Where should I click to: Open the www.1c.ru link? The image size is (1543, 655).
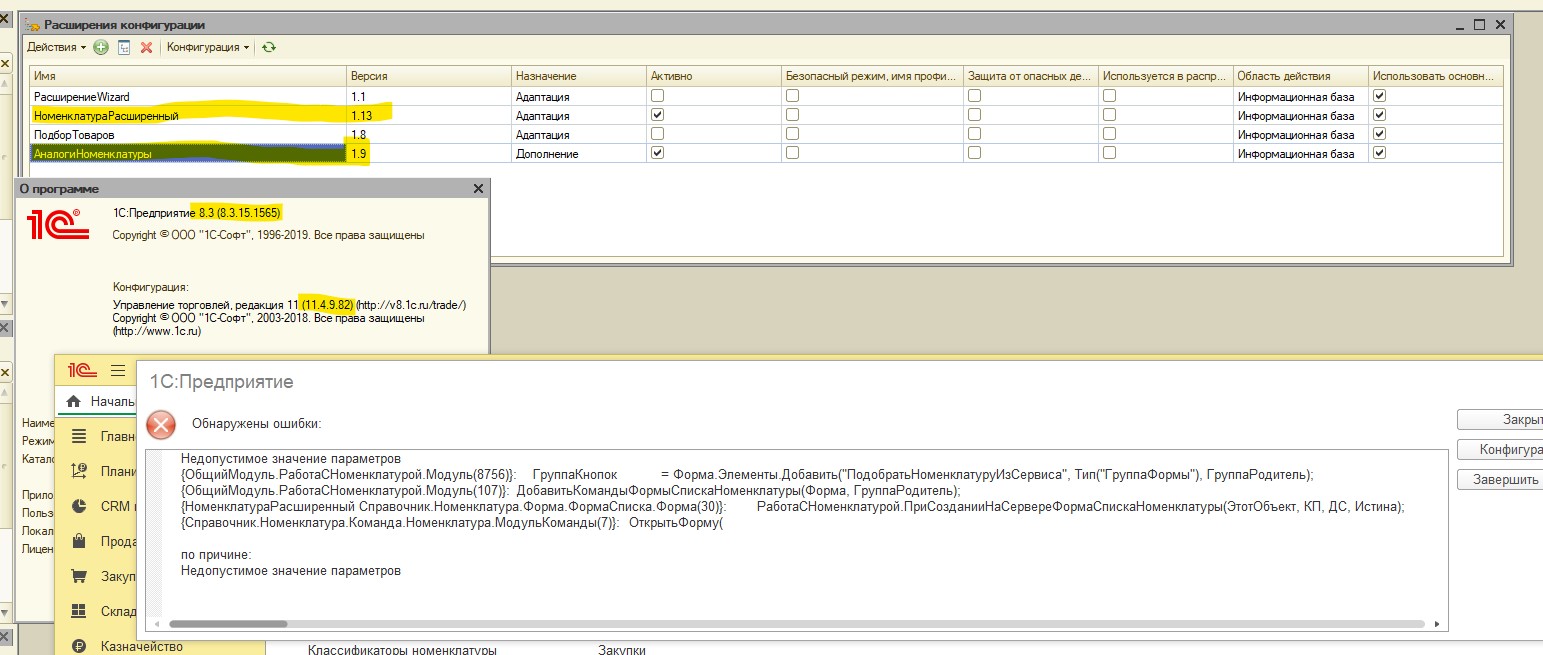point(157,331)
